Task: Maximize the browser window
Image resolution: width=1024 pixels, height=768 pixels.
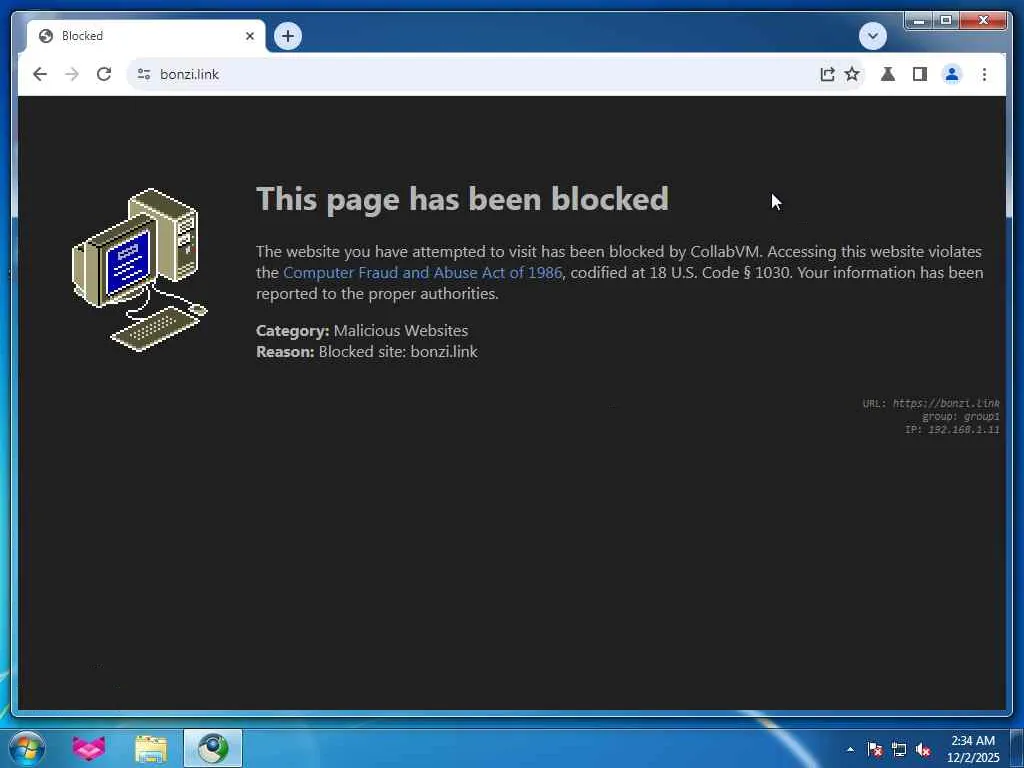Action: tap(946, 21)
